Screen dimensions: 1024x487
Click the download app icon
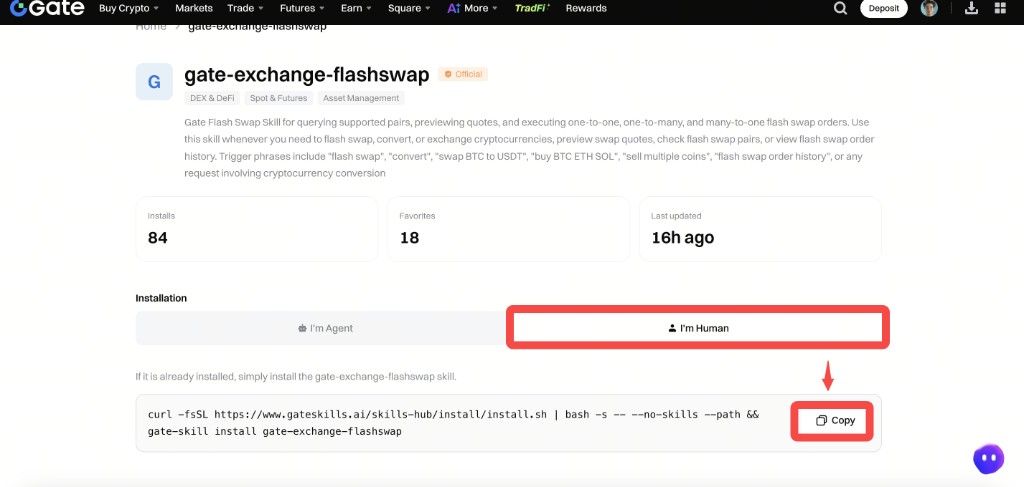pyautogui.click(x=971, y=8)
